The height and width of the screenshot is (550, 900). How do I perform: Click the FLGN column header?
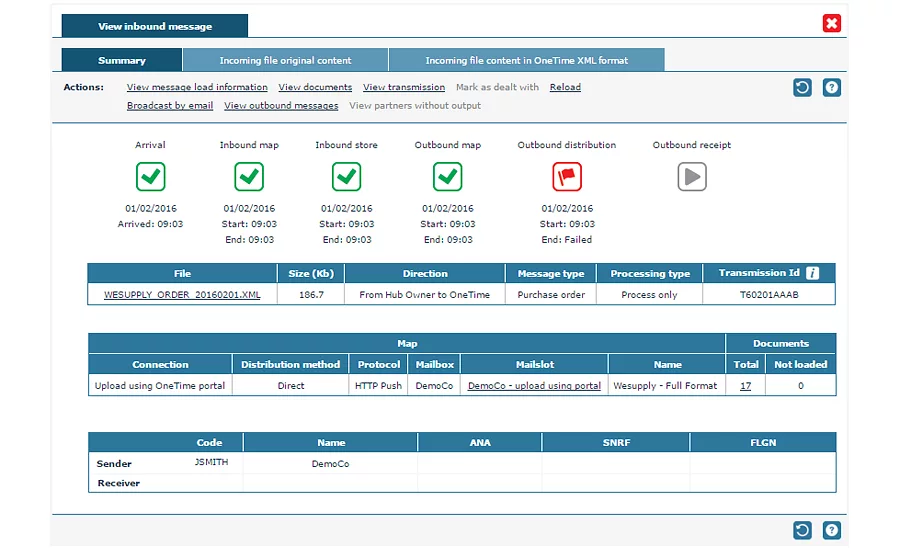pos(763,443)
